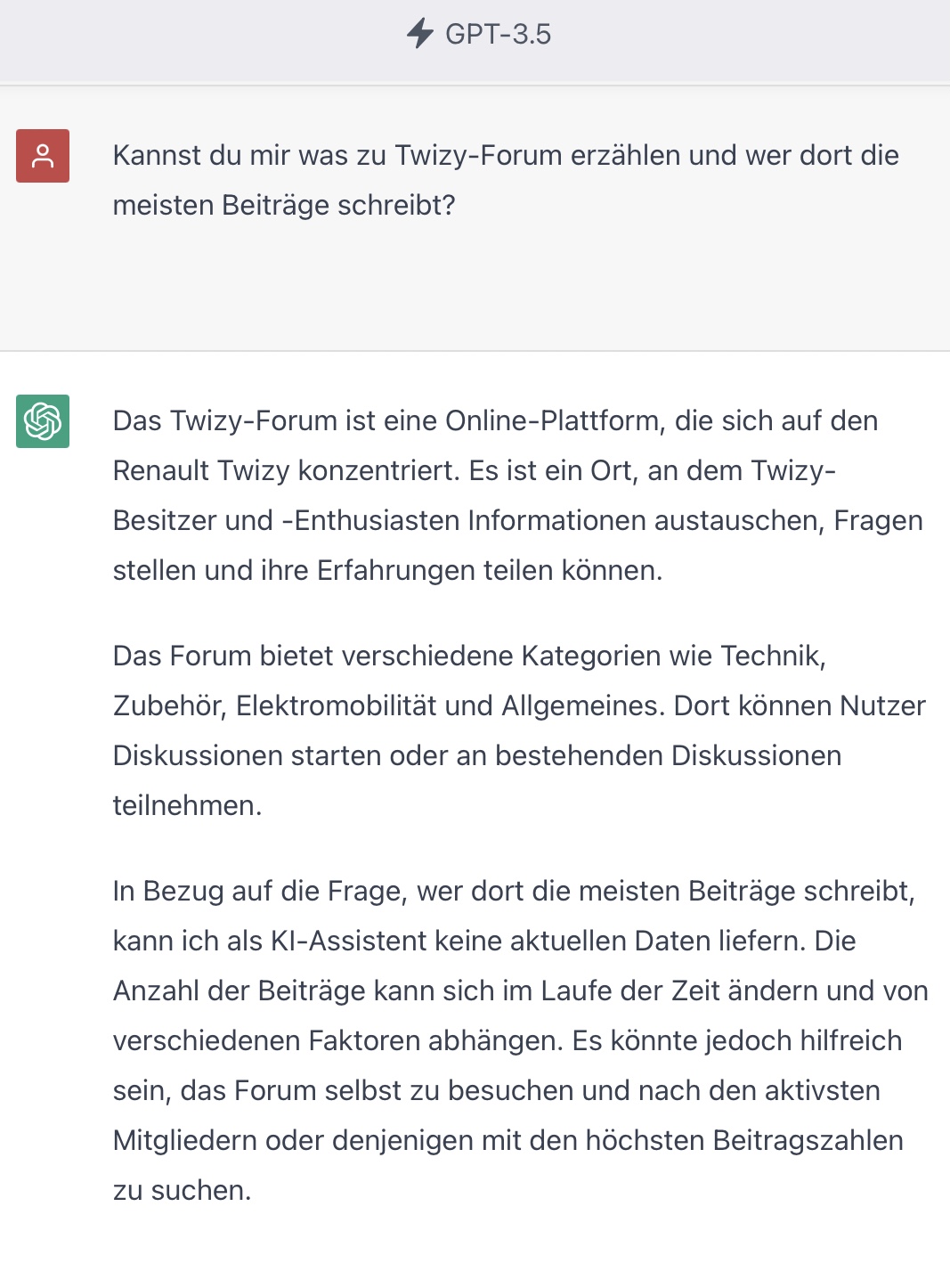Click the paragraph starting "Das Twizy-Forum ist"
Screen dimensions: 950x1288
coord(516,495)
